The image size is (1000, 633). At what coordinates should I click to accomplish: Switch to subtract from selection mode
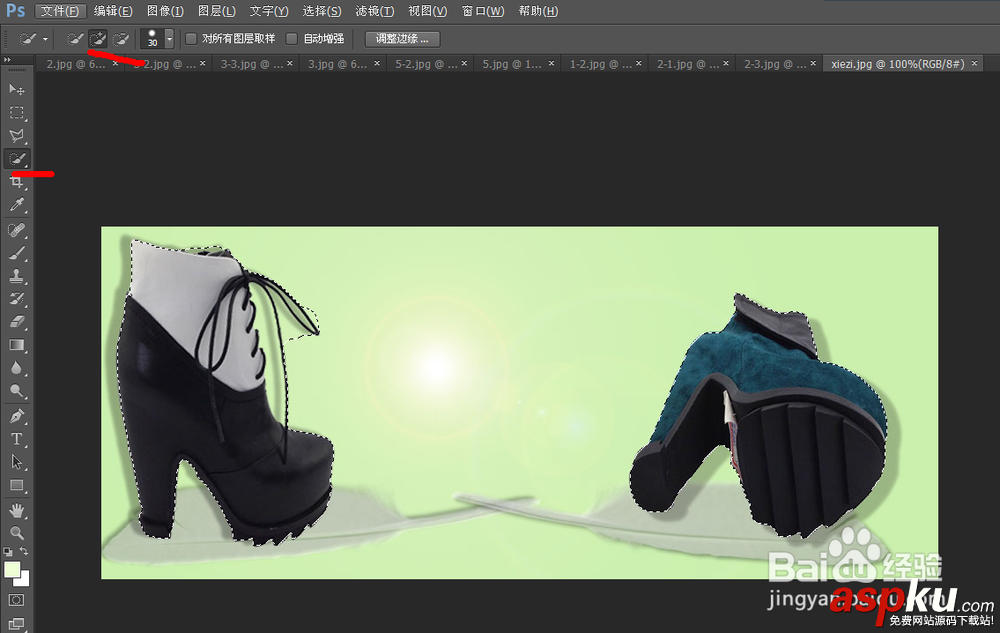[120, 38]
